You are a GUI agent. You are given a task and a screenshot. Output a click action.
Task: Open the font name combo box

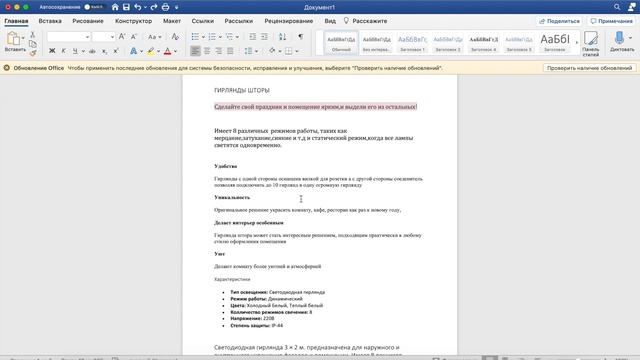click(69, 37)
